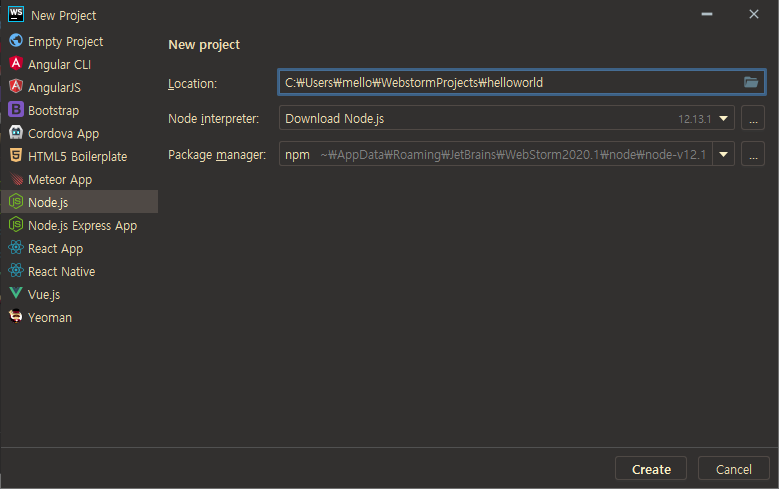Focus the Location path field
The height and width of the screenshot is (489, 779).
(x=521, y=82)
